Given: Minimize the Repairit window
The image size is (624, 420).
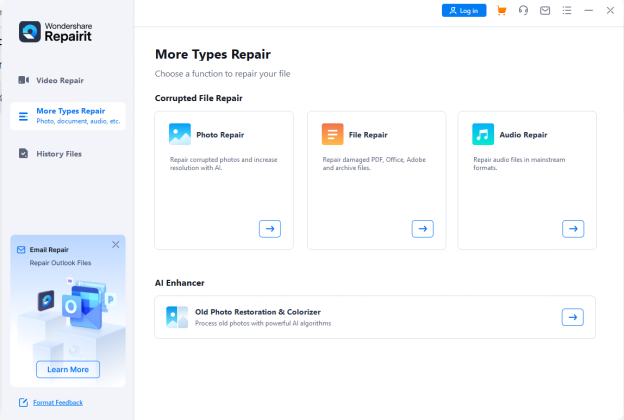Looking at the screenshot, I should tap(589, 10).
